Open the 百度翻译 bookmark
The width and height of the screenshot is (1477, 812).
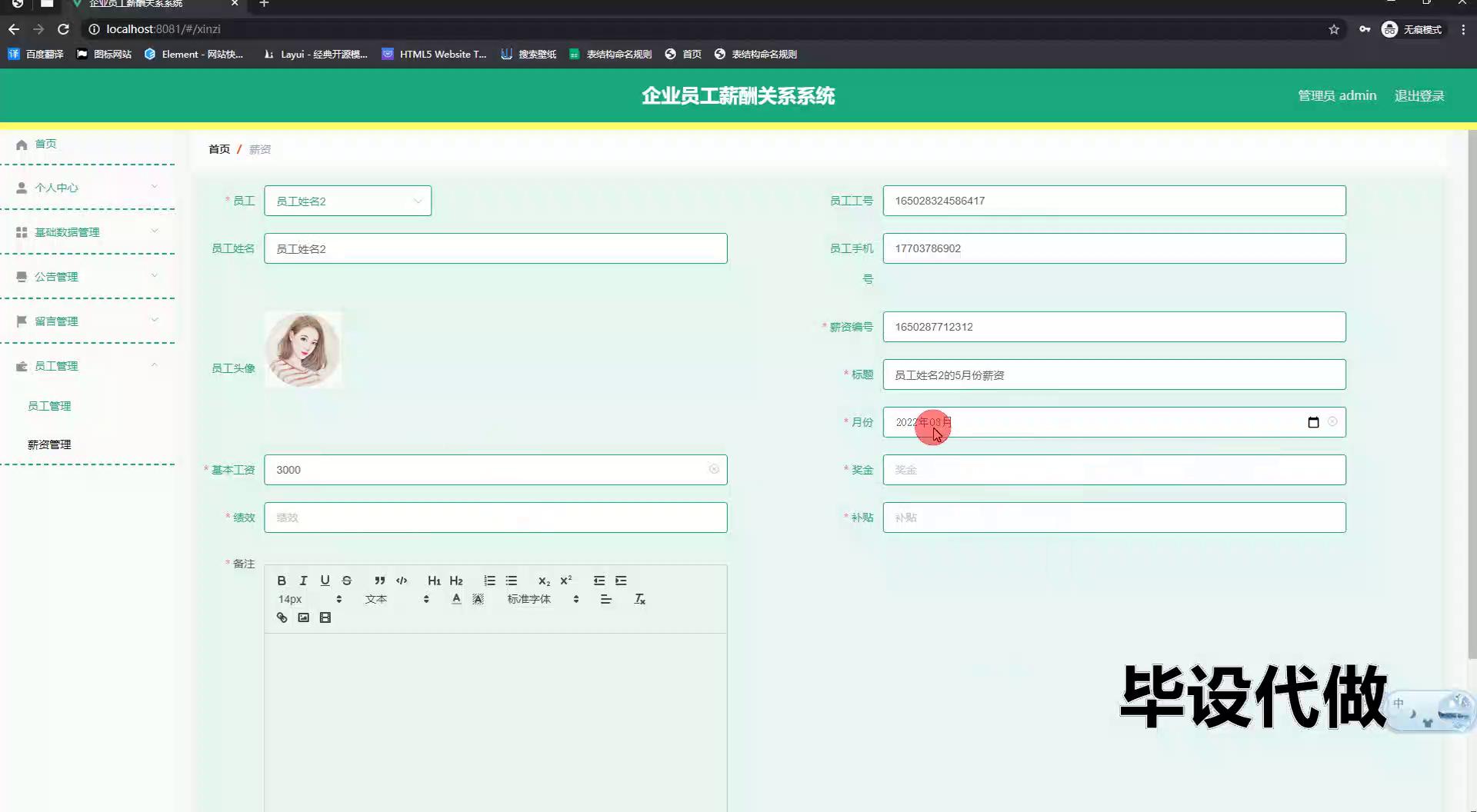35,54
